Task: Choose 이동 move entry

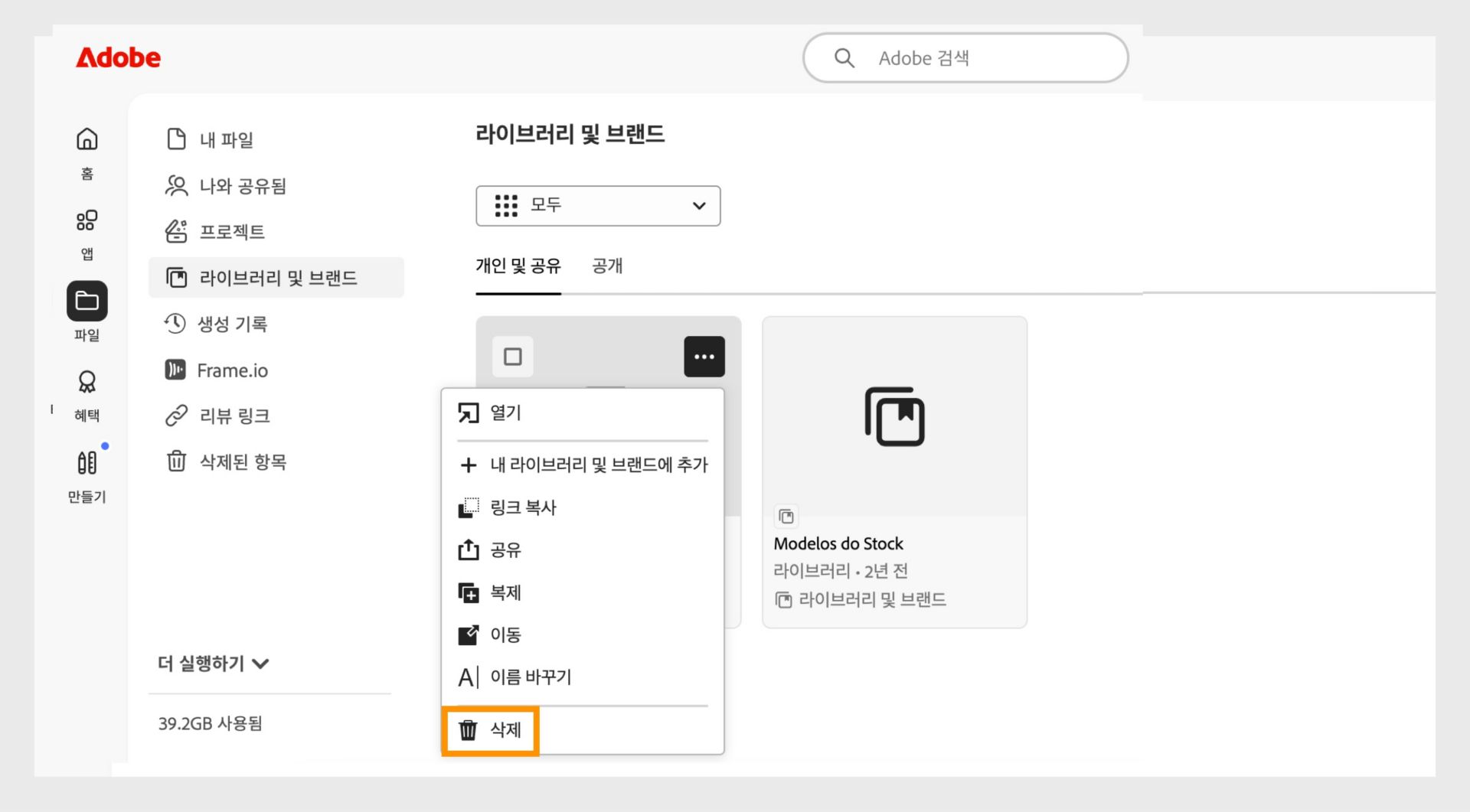Action: pyautogui.click(x=583, y=634)
